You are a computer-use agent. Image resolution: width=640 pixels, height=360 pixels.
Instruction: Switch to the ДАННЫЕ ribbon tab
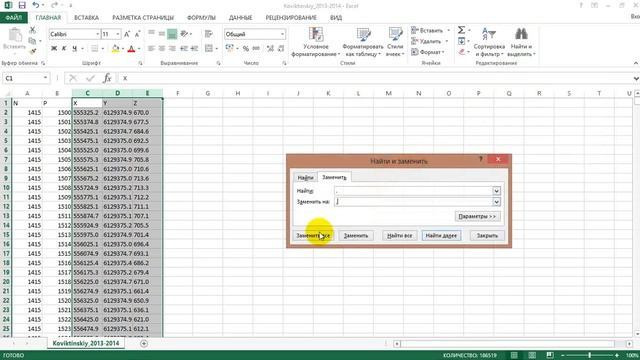240,18
